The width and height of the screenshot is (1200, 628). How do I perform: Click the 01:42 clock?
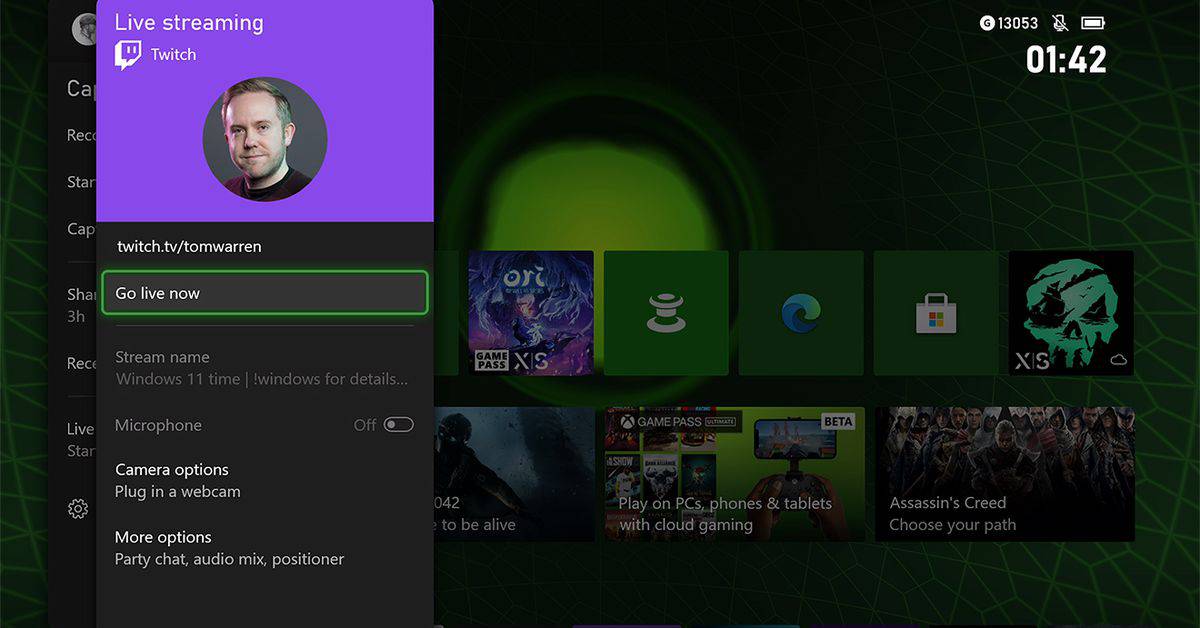(x=1066, y=60)
